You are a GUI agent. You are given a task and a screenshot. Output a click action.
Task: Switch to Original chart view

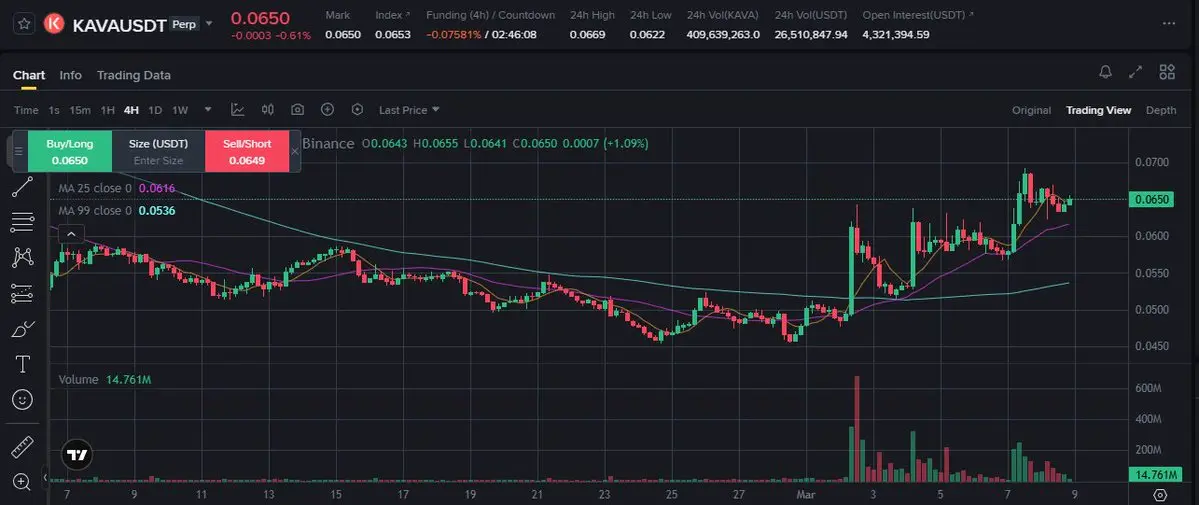point(1032,110)
